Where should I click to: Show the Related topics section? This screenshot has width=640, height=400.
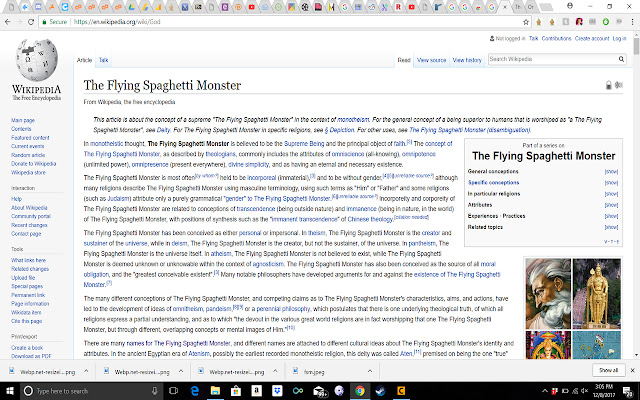(611, 227)
